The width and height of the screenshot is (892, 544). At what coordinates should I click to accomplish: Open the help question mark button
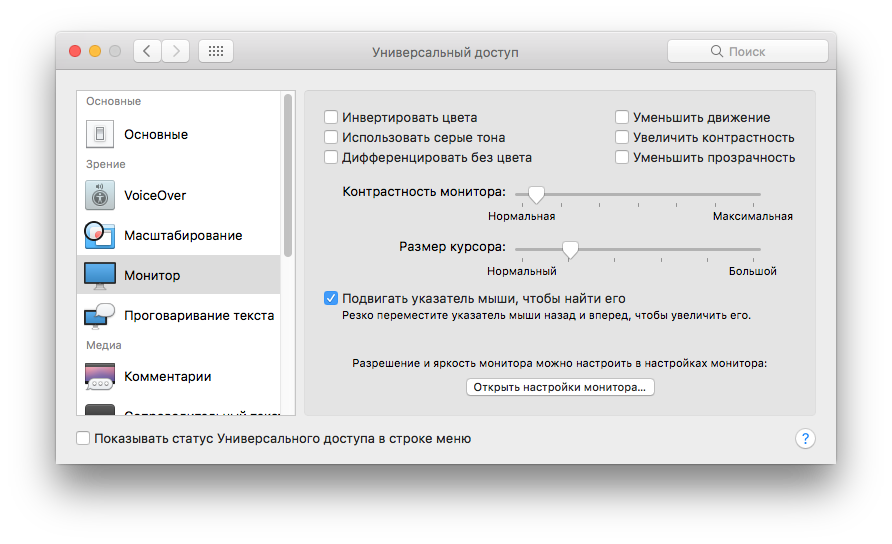(805, 438)
